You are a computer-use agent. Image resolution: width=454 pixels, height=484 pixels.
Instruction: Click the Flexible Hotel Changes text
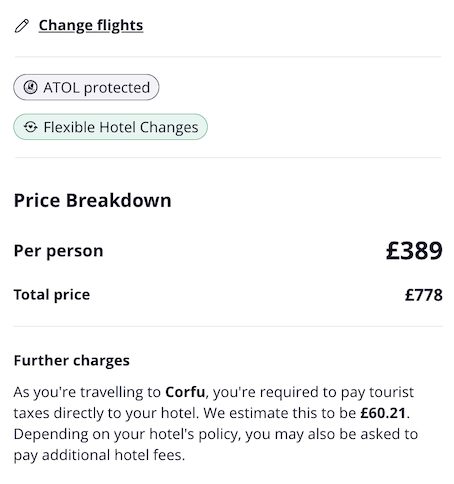pos(121,127)
